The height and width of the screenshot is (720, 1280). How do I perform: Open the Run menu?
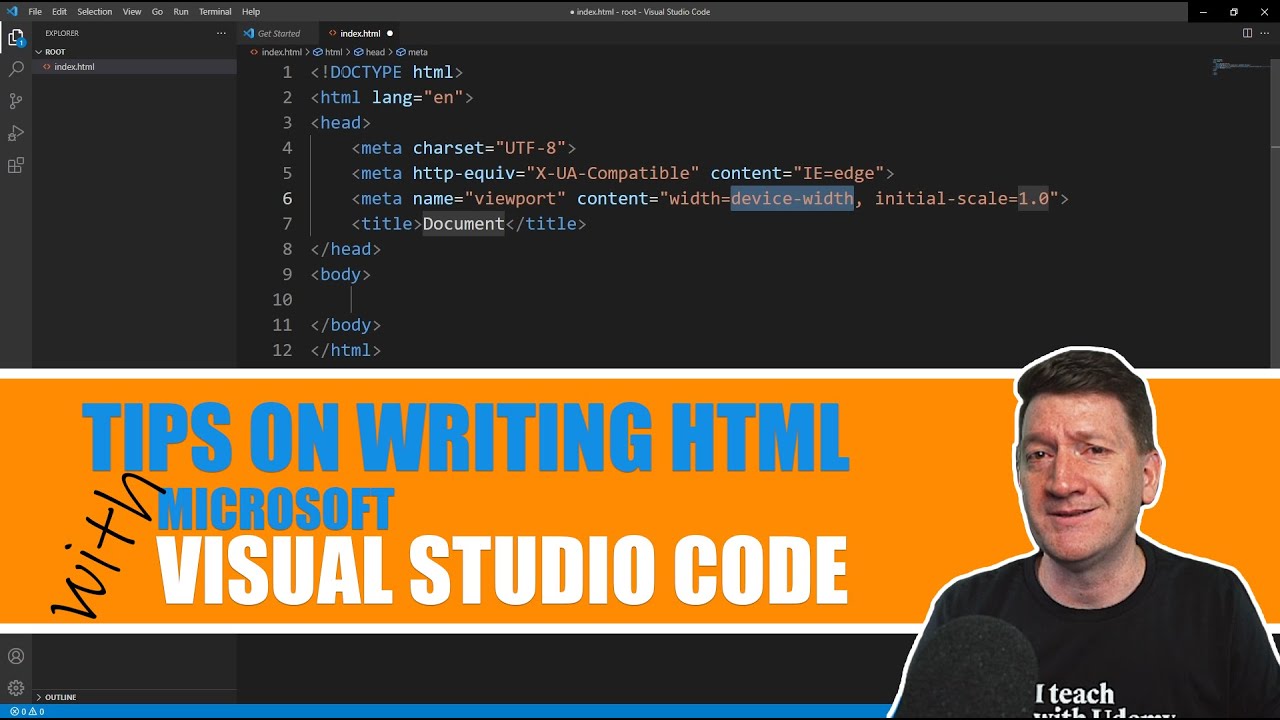181,11
